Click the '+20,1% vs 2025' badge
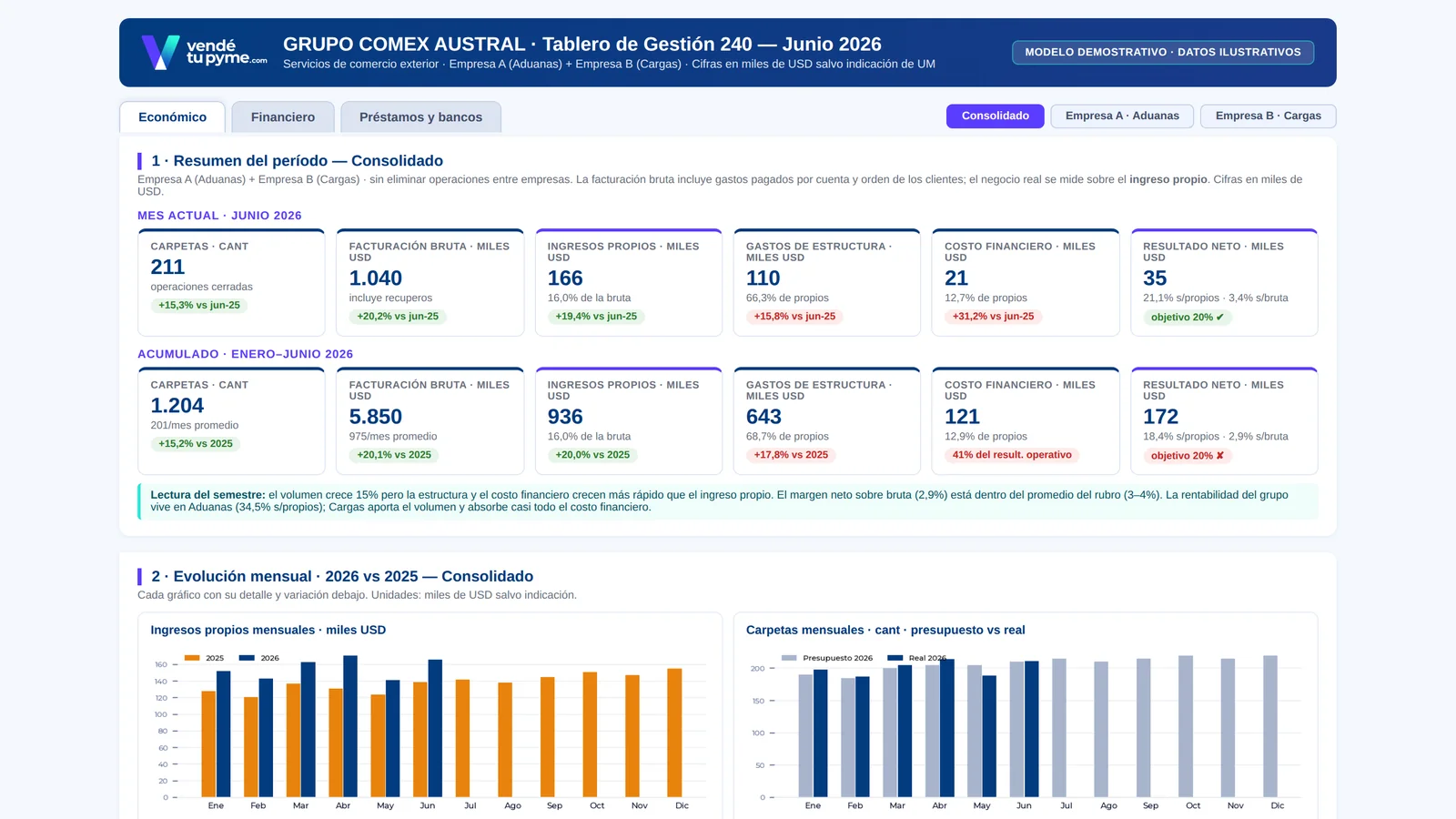Image resolution: width=1456 pixels, height=819 pixels. [394, 455]
